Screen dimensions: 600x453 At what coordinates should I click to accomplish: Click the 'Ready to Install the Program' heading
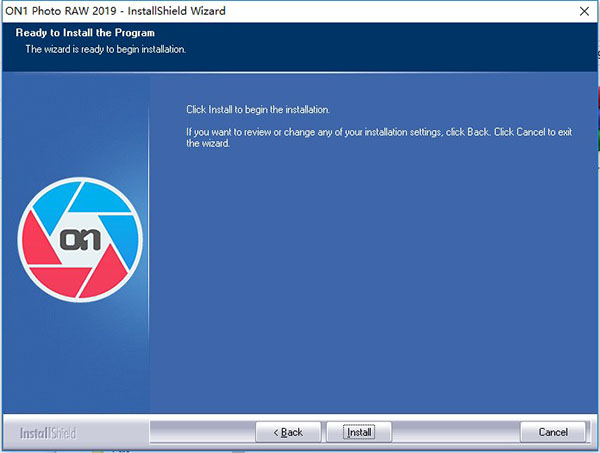85,33
